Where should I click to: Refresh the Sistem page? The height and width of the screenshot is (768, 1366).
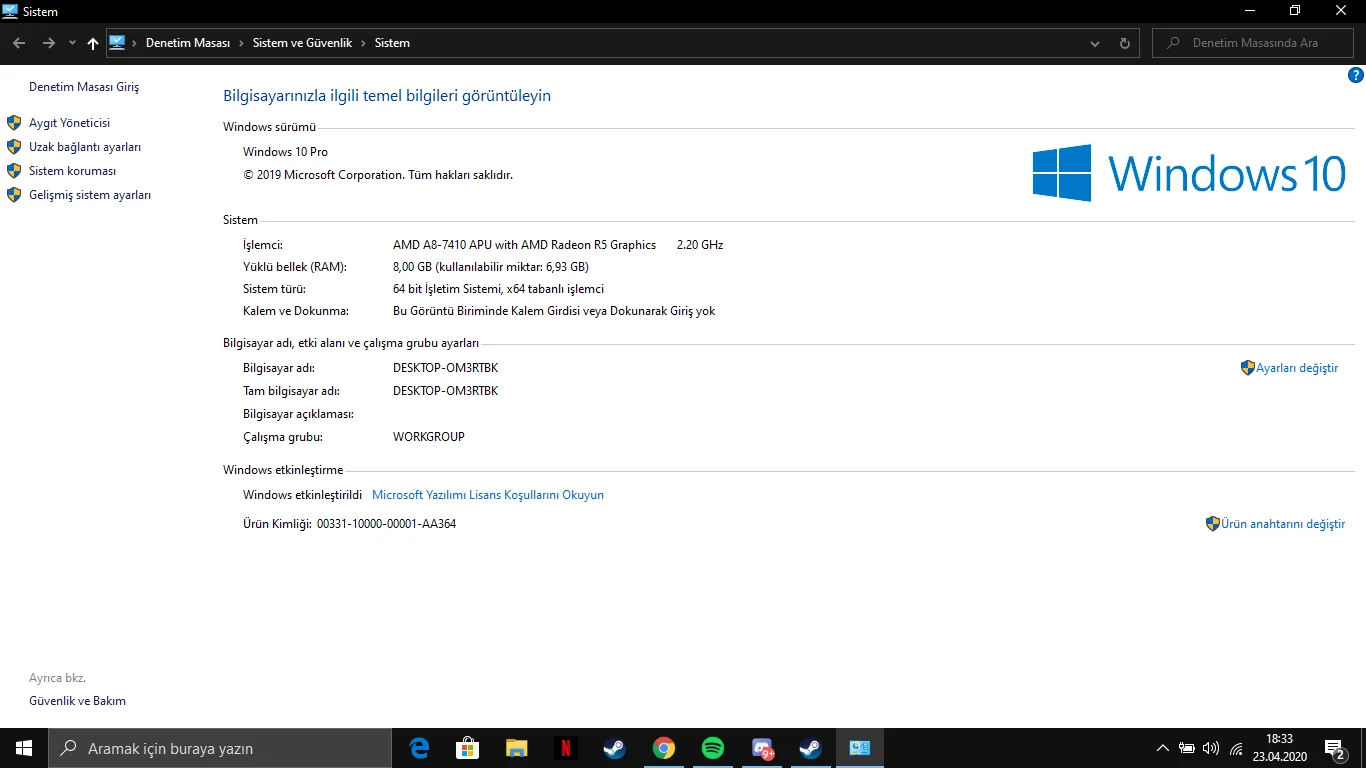1125,43
